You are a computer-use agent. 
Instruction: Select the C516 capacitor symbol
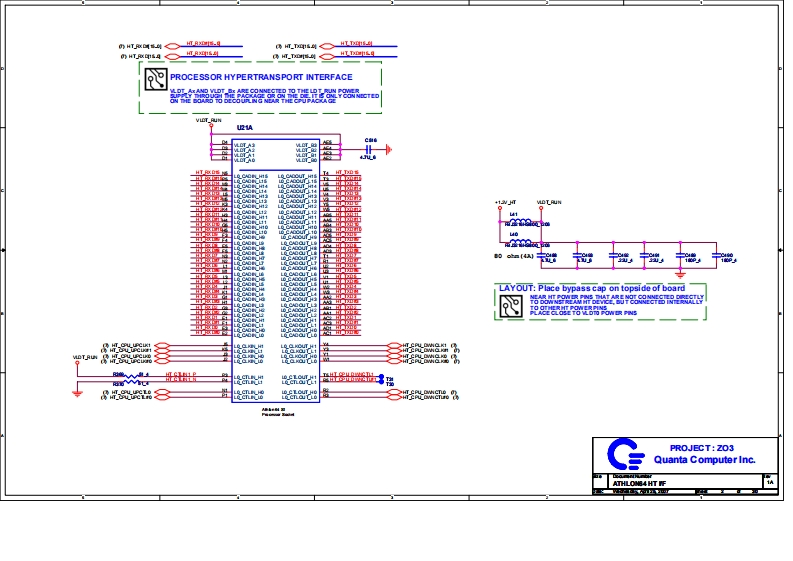(369, 150)
